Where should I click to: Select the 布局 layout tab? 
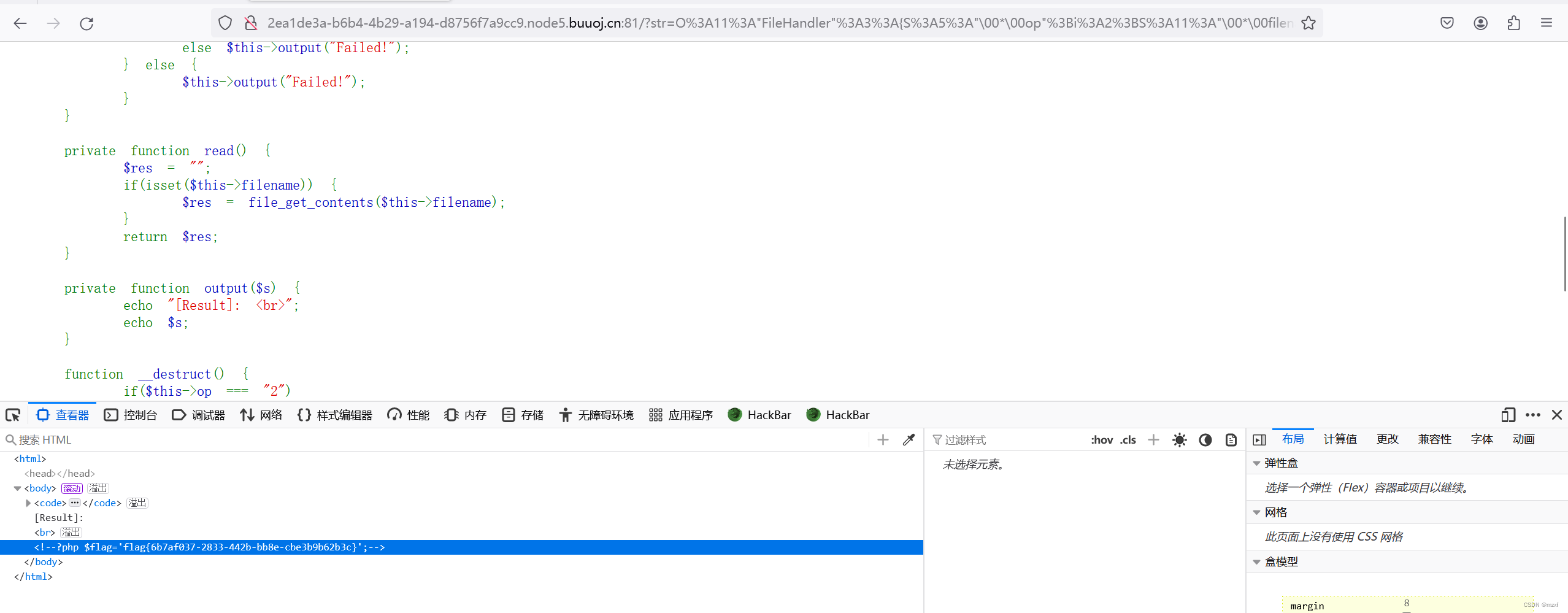[1293, 439]
